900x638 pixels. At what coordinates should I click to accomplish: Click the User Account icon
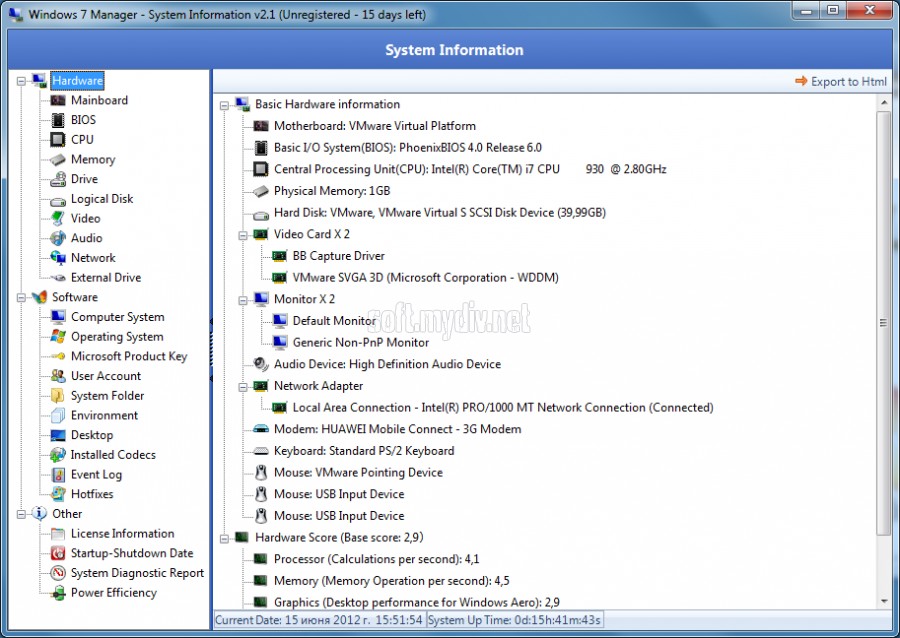coord(58,376)
